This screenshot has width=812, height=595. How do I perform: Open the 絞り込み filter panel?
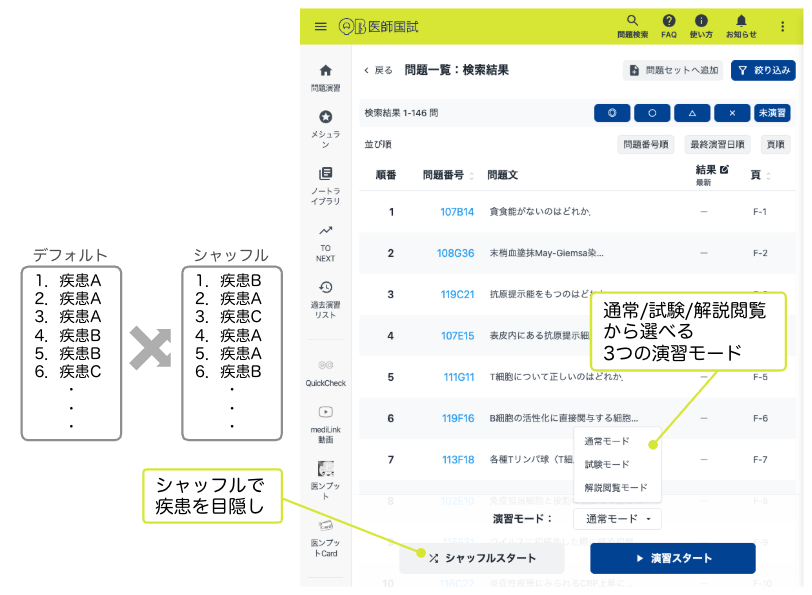click(763, 70)
